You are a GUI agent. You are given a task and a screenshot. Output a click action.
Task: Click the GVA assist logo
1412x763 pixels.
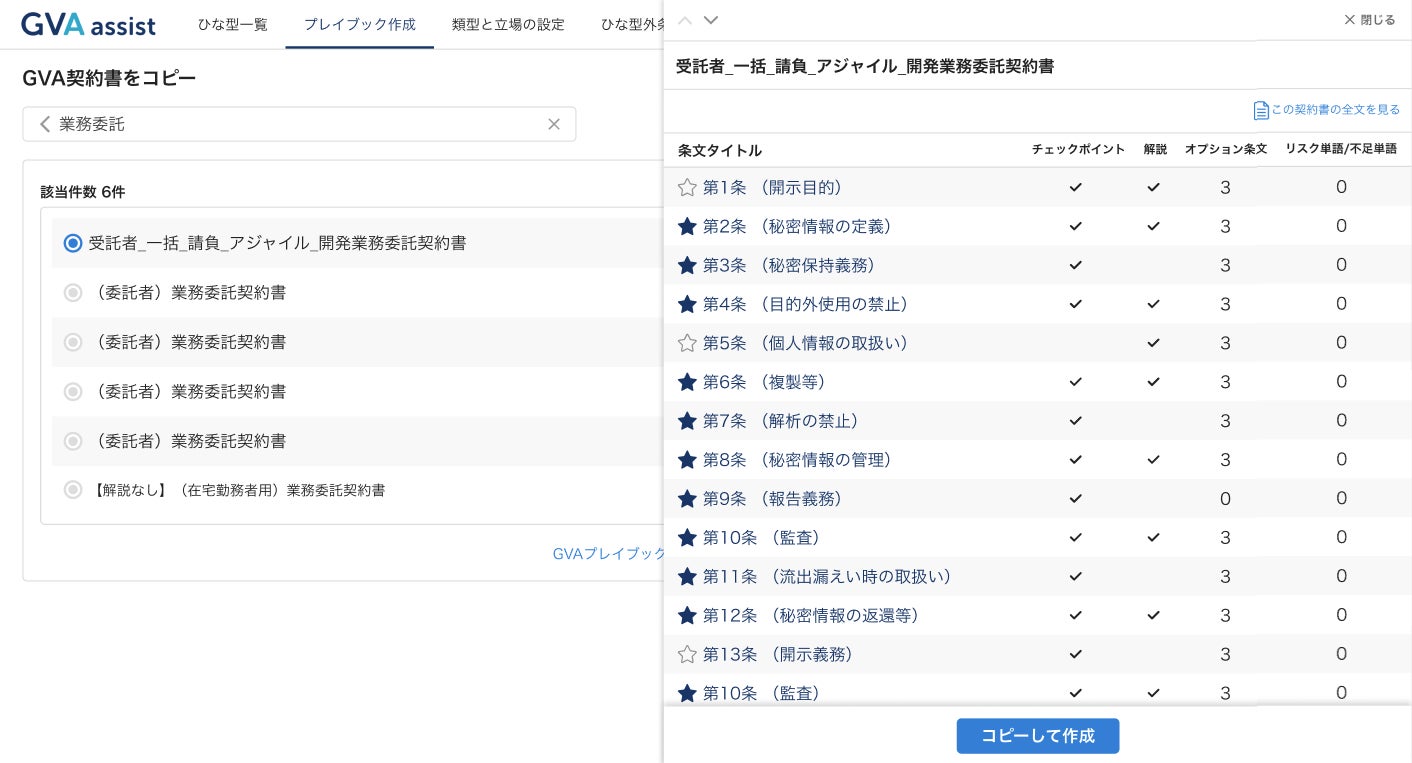point(88,24)
